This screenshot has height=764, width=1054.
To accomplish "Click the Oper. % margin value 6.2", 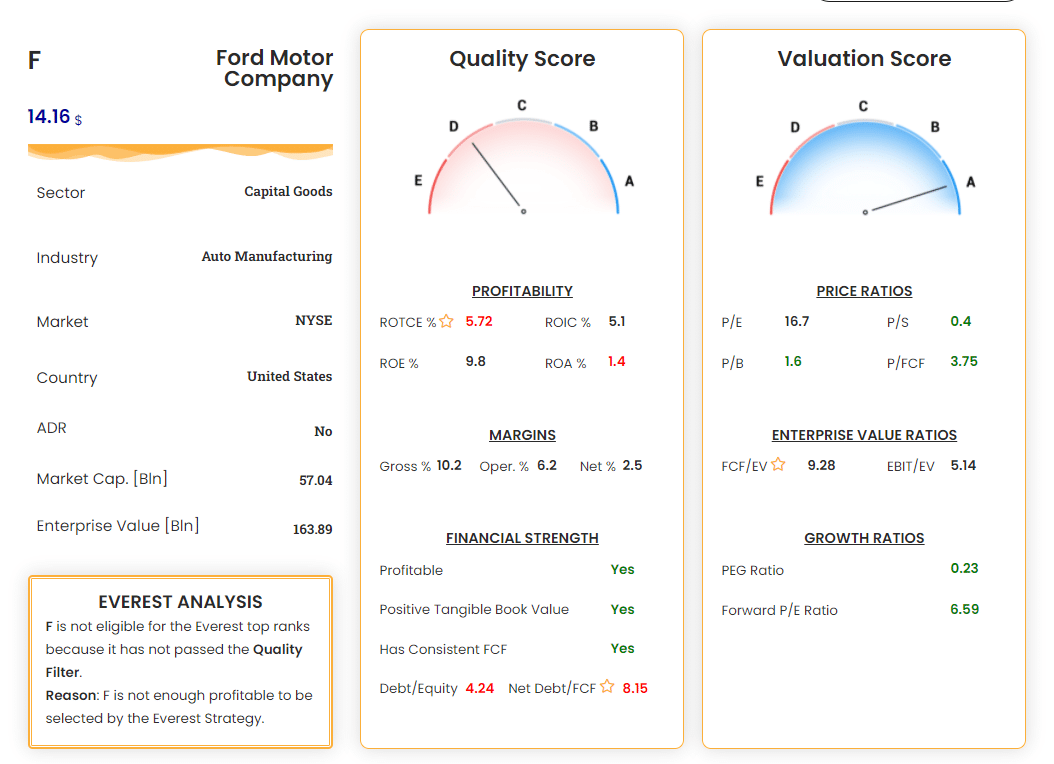I will point(547,465).
